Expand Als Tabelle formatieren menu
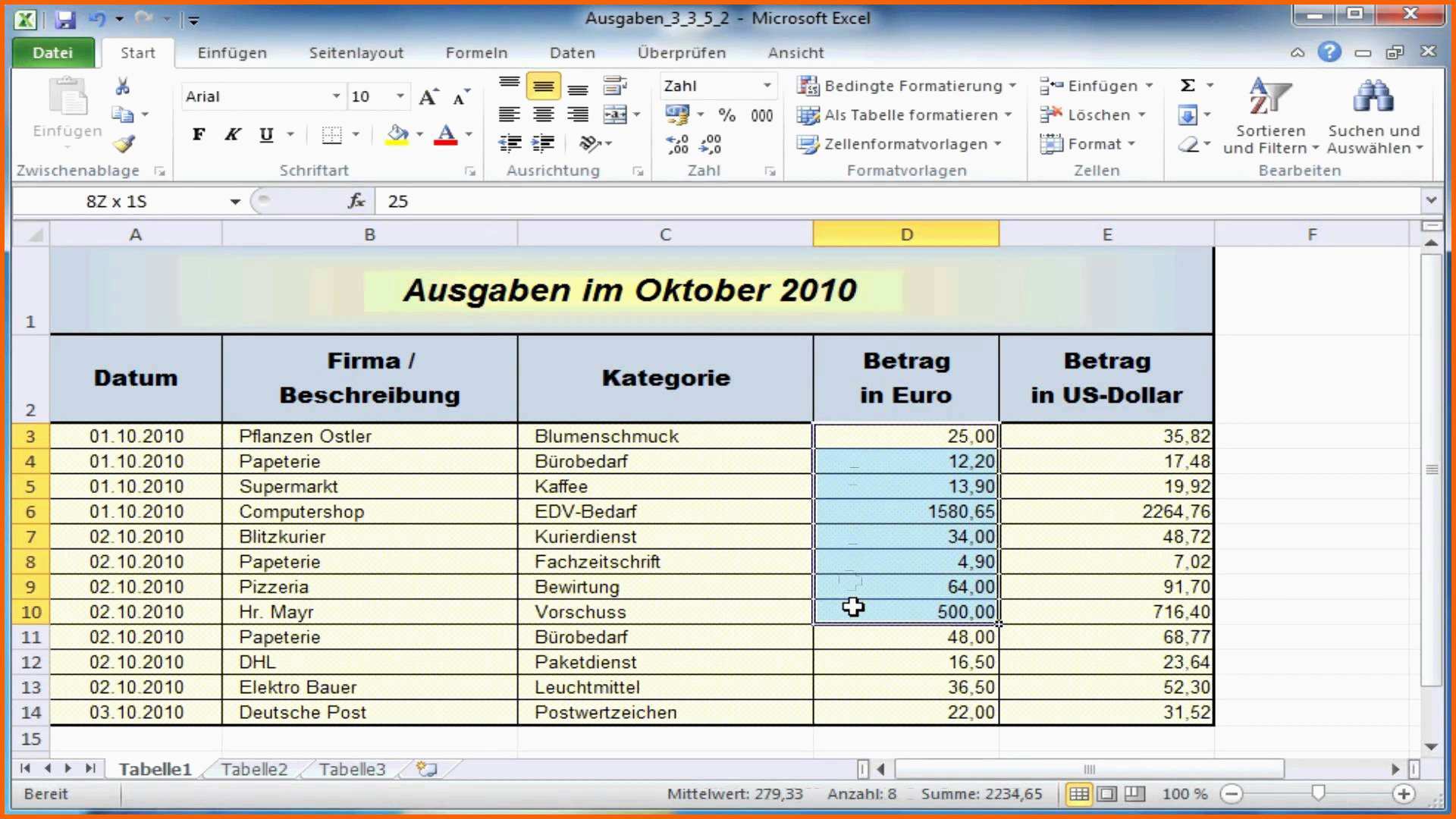Viewport: 1456px width, 819px height. click(x=904, y=115)
